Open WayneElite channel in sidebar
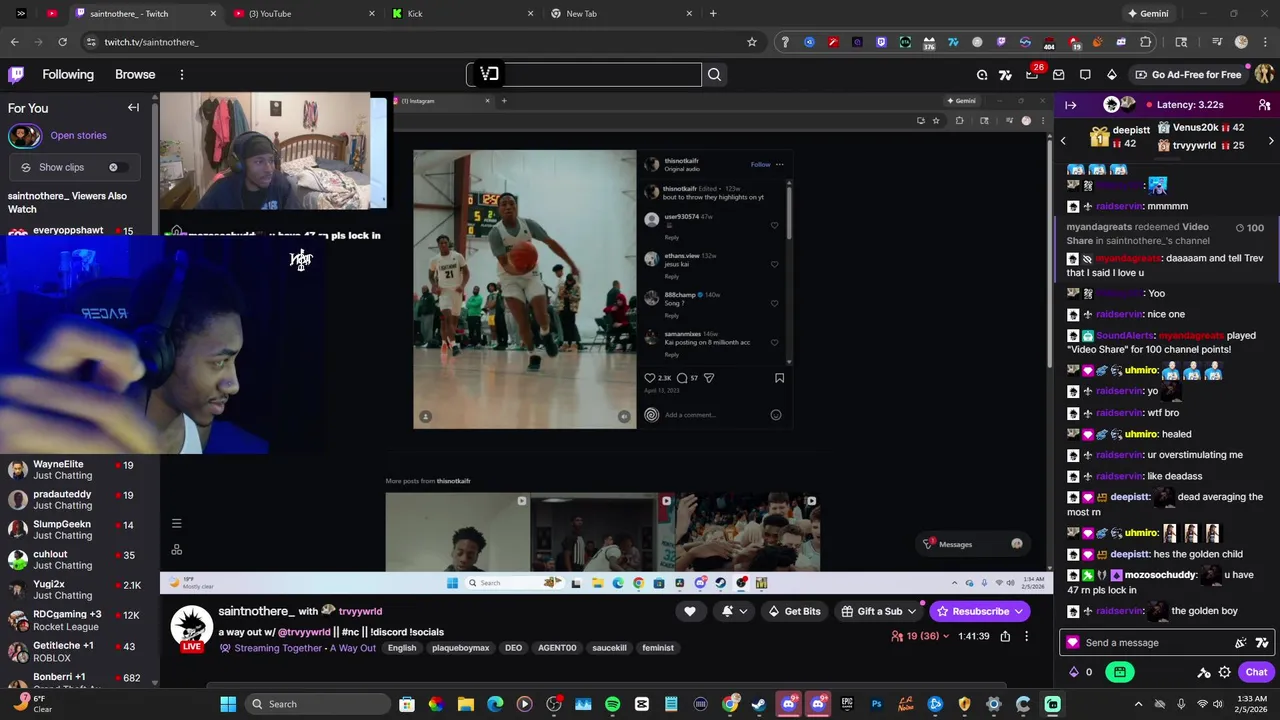 click(80, 470)
